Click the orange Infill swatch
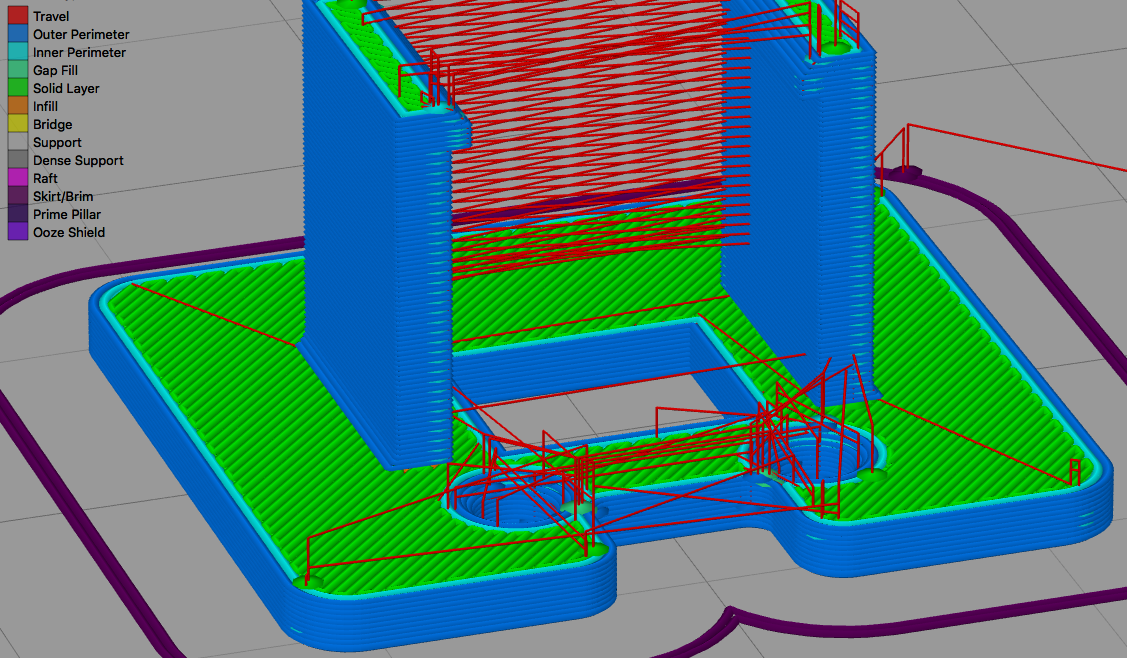The height and width of the screenshot is (658, 1127). click(x=18, y=106)
